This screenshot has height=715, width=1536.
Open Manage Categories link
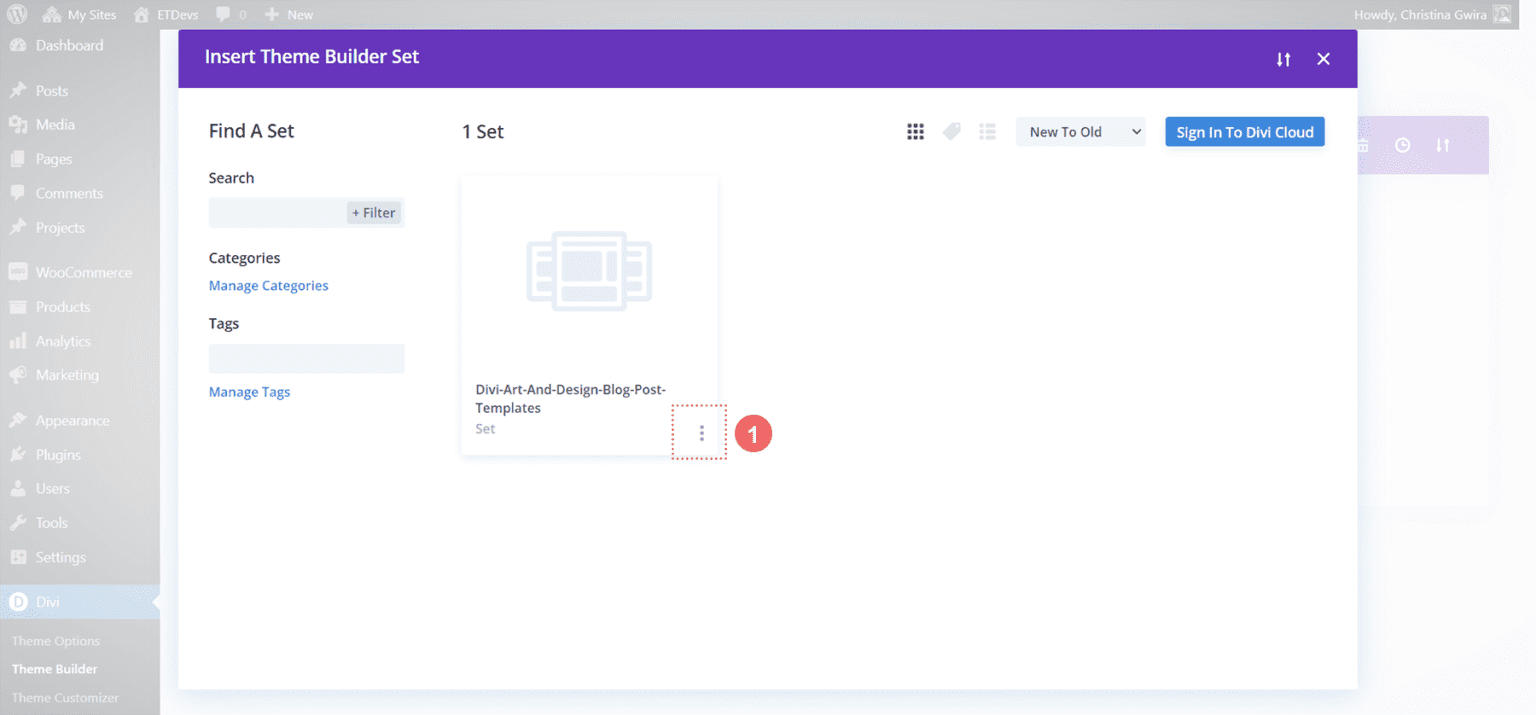pos(268,285)
